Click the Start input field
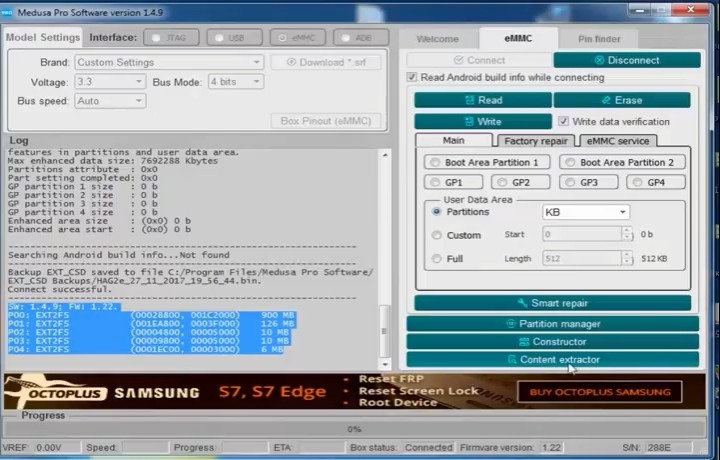The width and height of the screenshot is (720, 460). 582,234
